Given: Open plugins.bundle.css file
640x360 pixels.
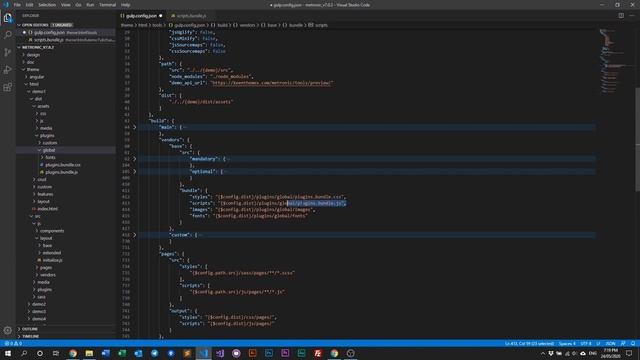Looking at the screenshot, I should tap(62, 165).
